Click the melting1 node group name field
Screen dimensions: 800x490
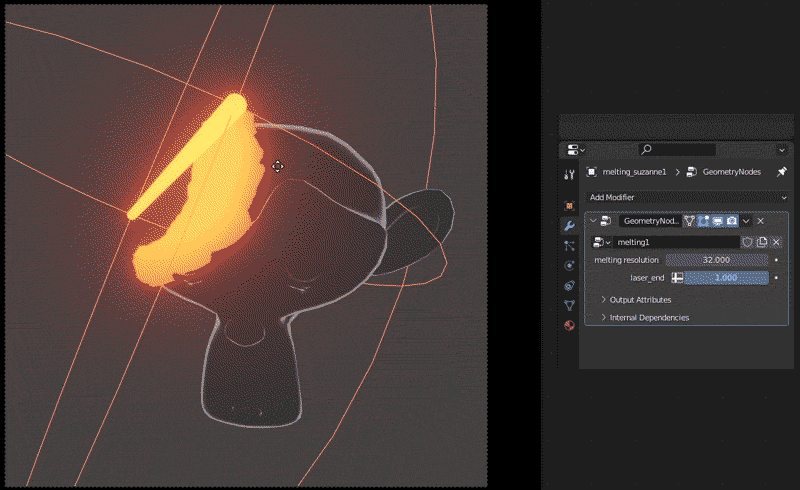point(676,242)
